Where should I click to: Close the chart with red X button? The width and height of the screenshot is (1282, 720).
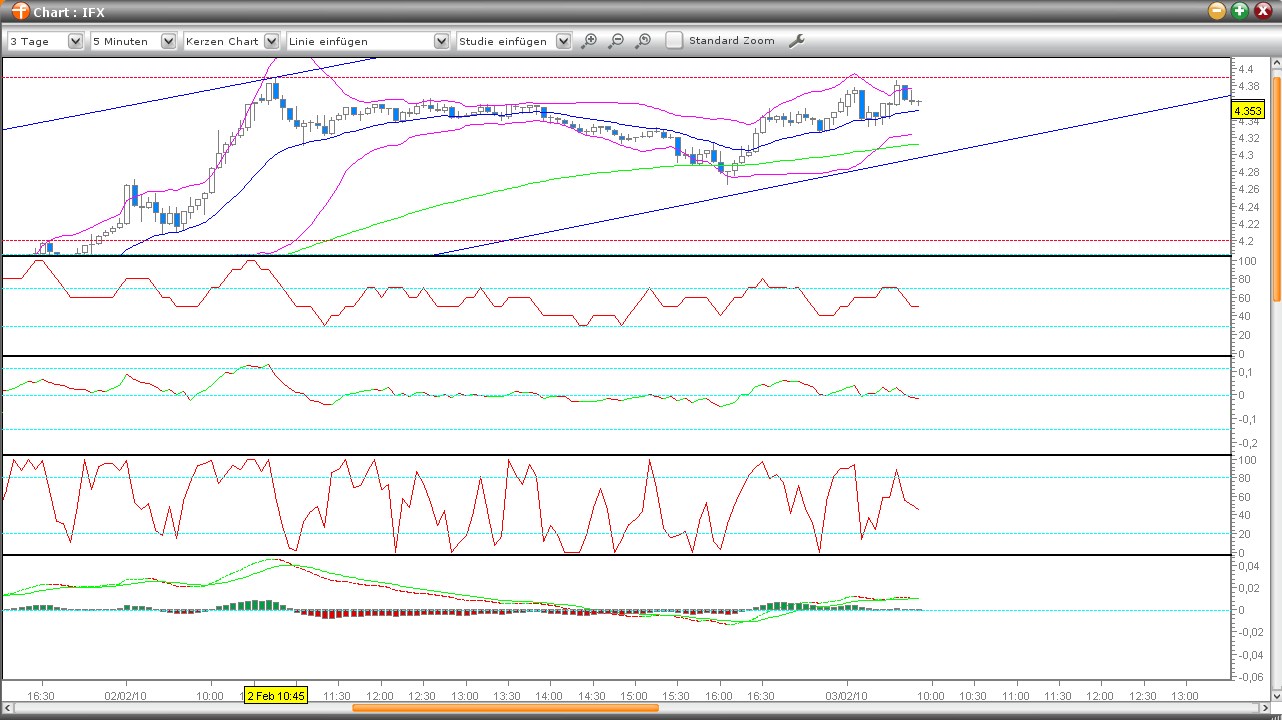pos(1263,11)
